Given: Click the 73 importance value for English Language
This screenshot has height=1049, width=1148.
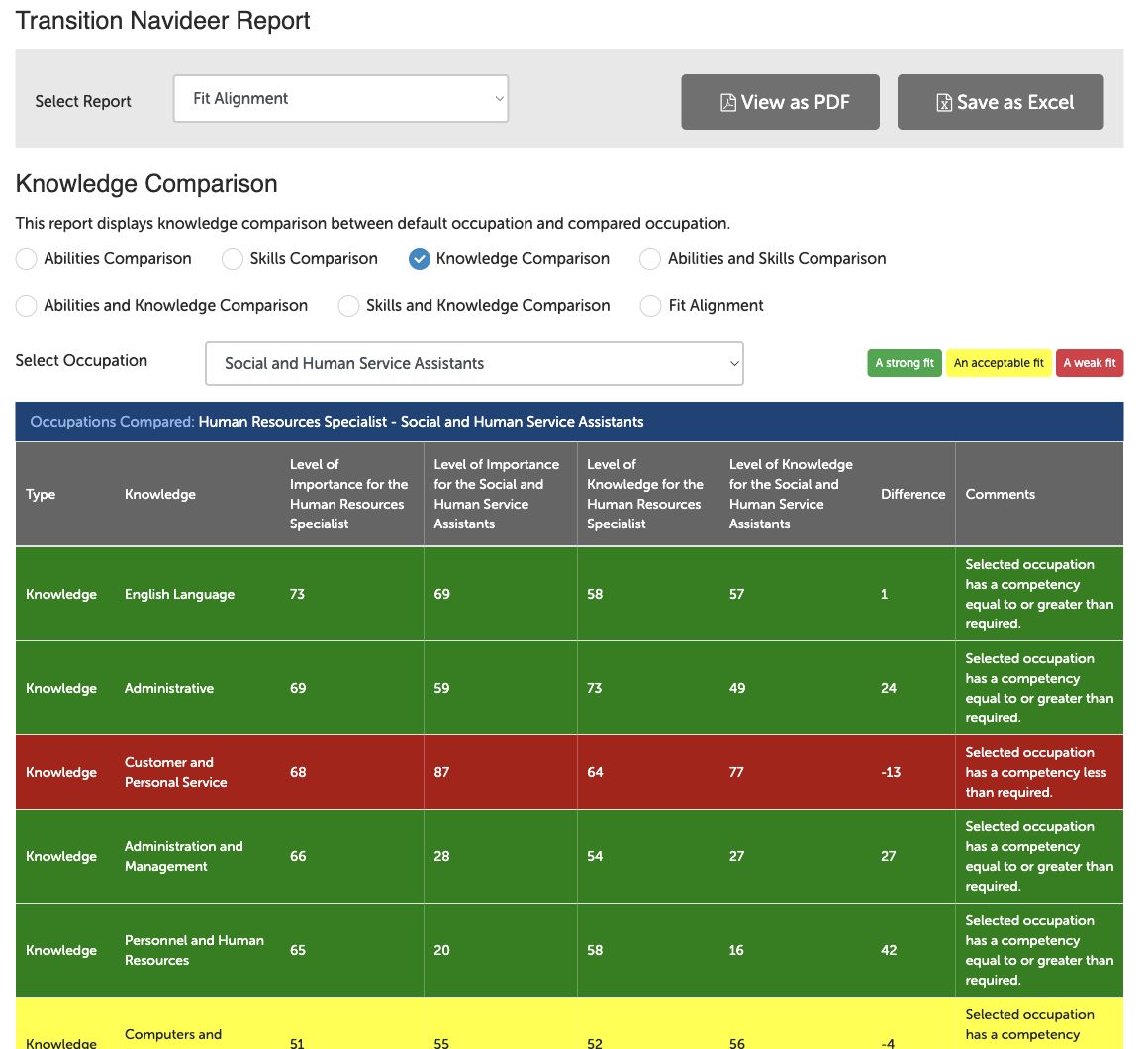Looking at the screenshot, I should point(297,595).
